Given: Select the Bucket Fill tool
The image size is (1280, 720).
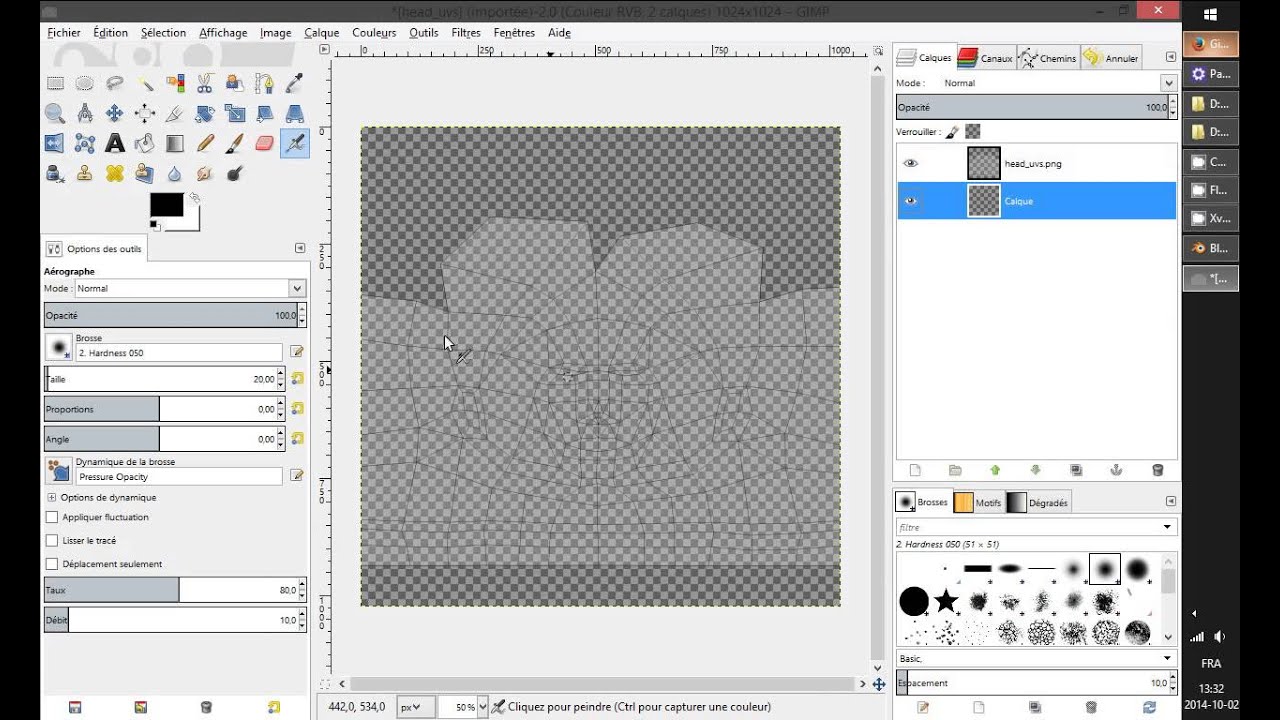Looking at the screenshot, I should (x=144, y=143).
